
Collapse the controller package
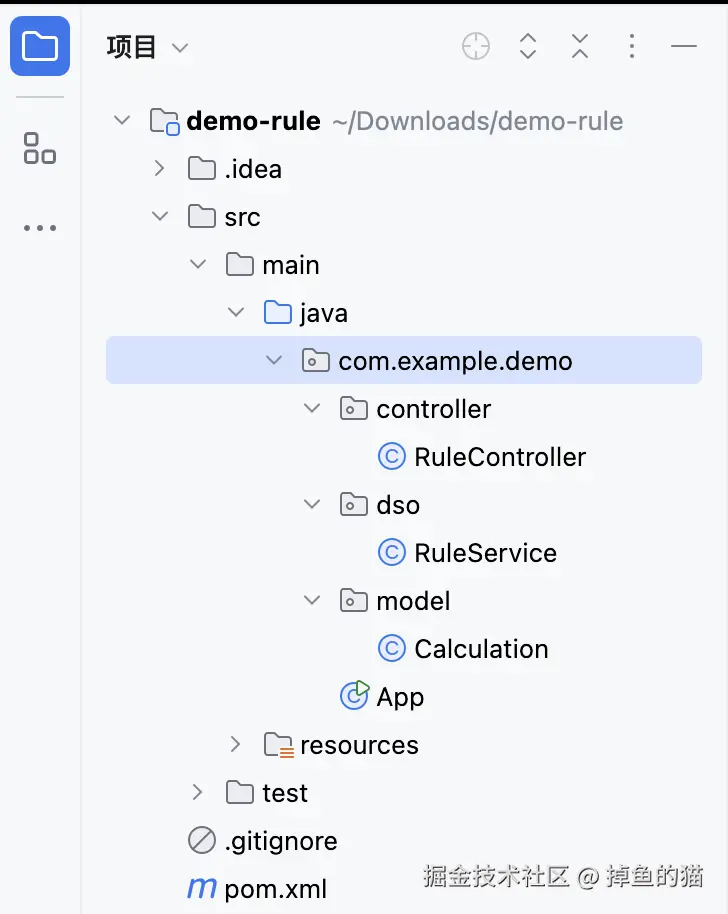coord(312,409)
